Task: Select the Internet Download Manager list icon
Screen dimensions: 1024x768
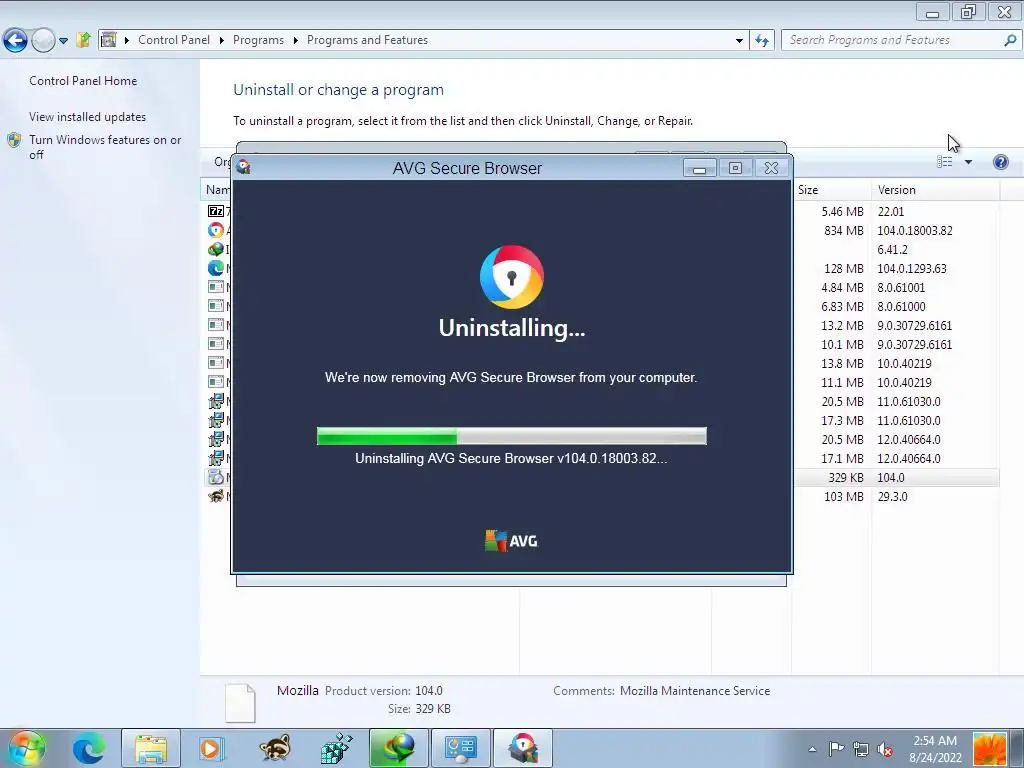Action: (x=216, y=249)
